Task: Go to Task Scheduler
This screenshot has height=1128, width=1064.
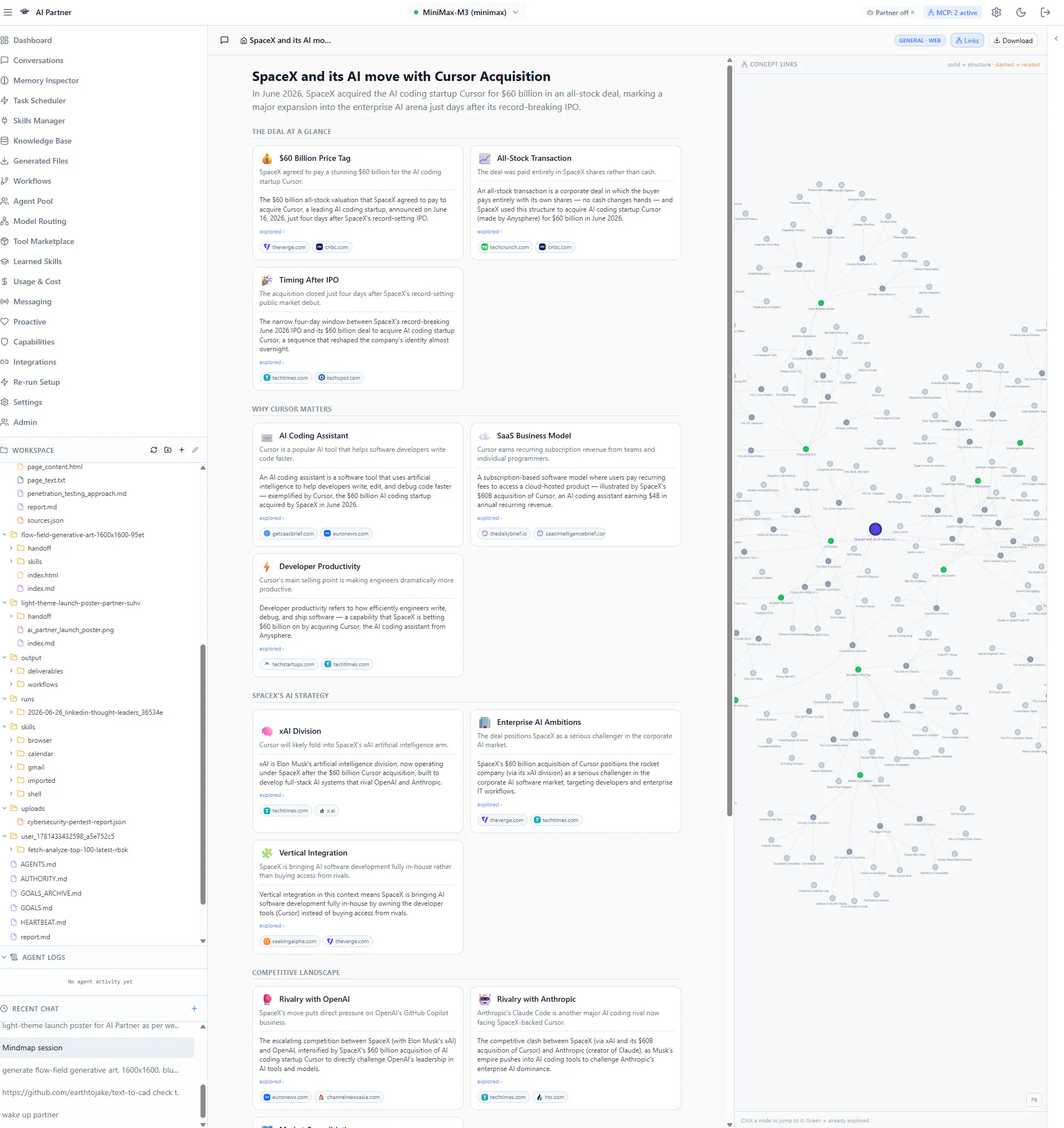Action: click(x=39, y=101)
